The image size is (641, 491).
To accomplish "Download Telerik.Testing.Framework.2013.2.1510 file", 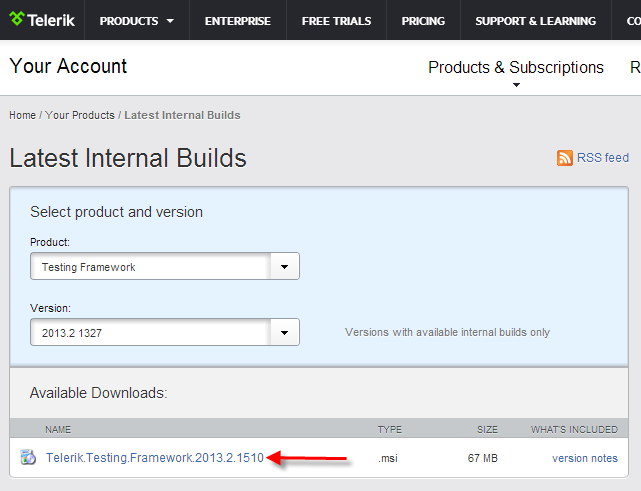I will pos(154,458).
